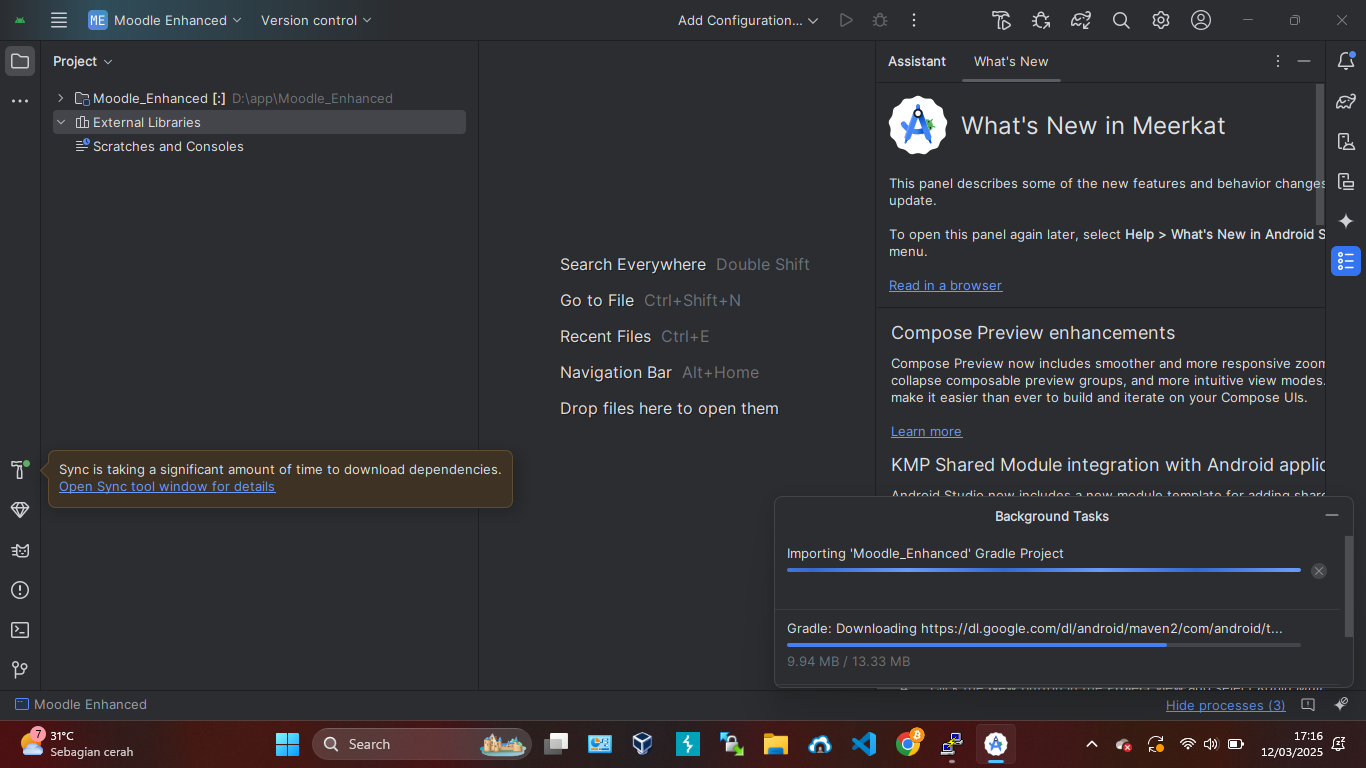Click the taskbar Search box
Screen dimensions: 1366x768
coord(422,744)
